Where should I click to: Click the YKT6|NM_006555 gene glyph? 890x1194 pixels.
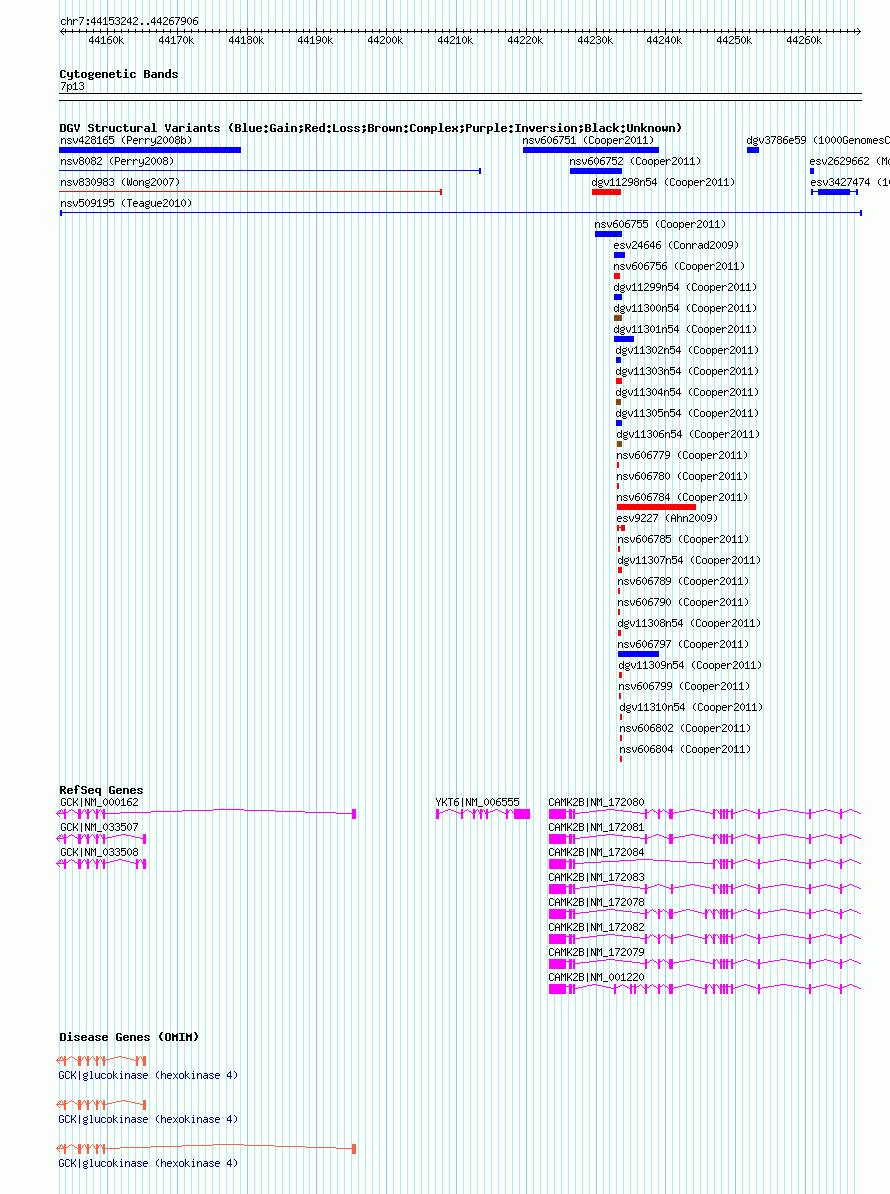(483, 815)
